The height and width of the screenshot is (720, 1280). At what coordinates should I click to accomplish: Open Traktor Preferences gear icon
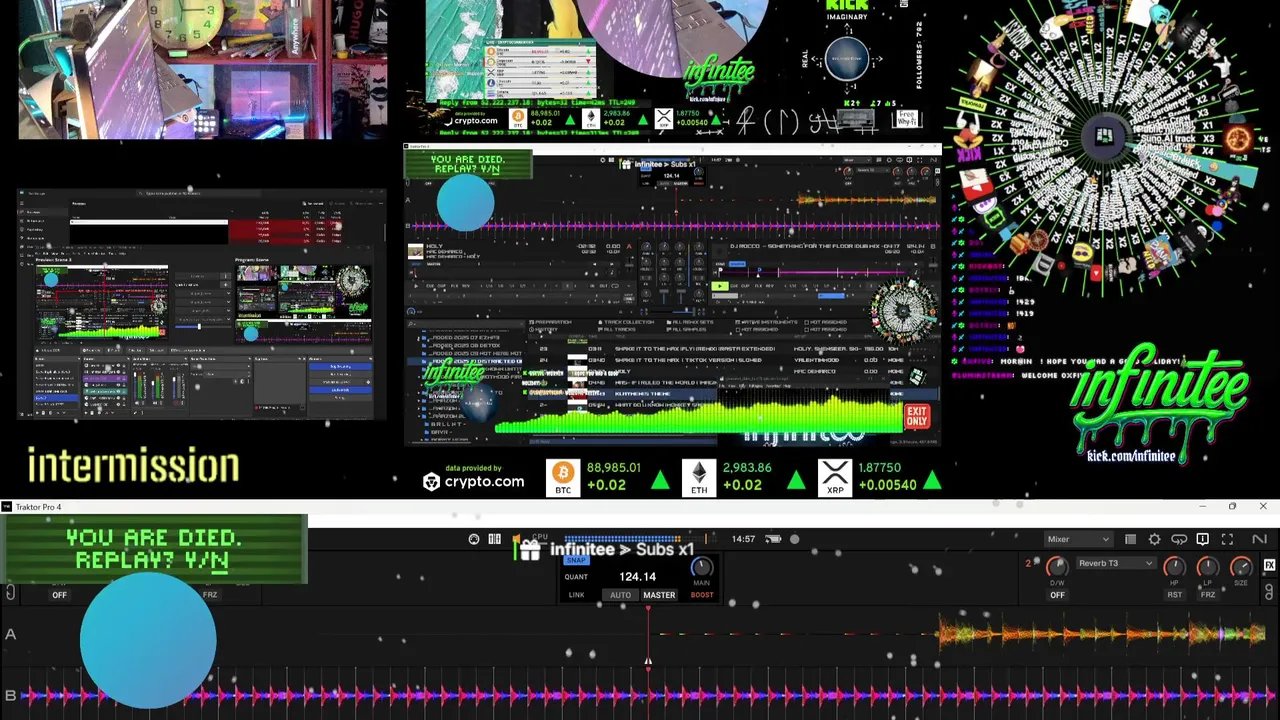(1155, 539)
